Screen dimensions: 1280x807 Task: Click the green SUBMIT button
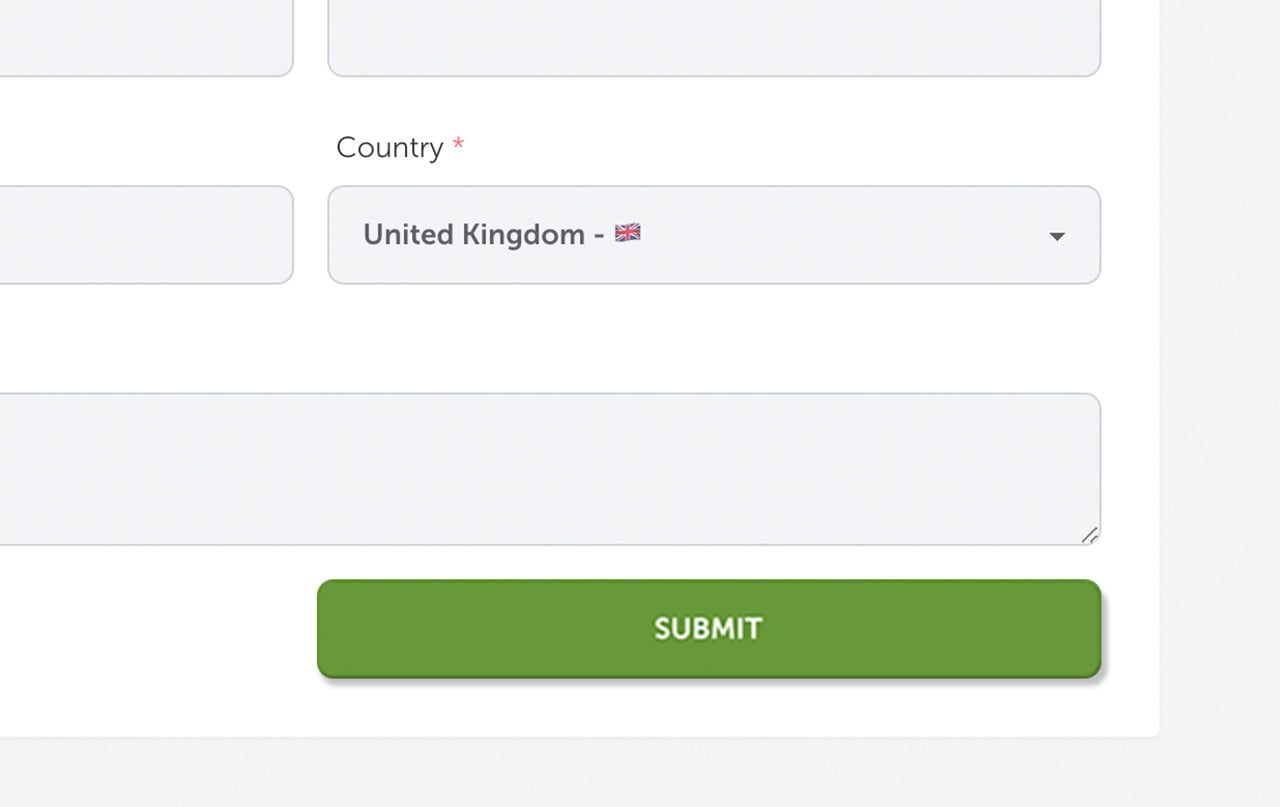pos(708,628)
